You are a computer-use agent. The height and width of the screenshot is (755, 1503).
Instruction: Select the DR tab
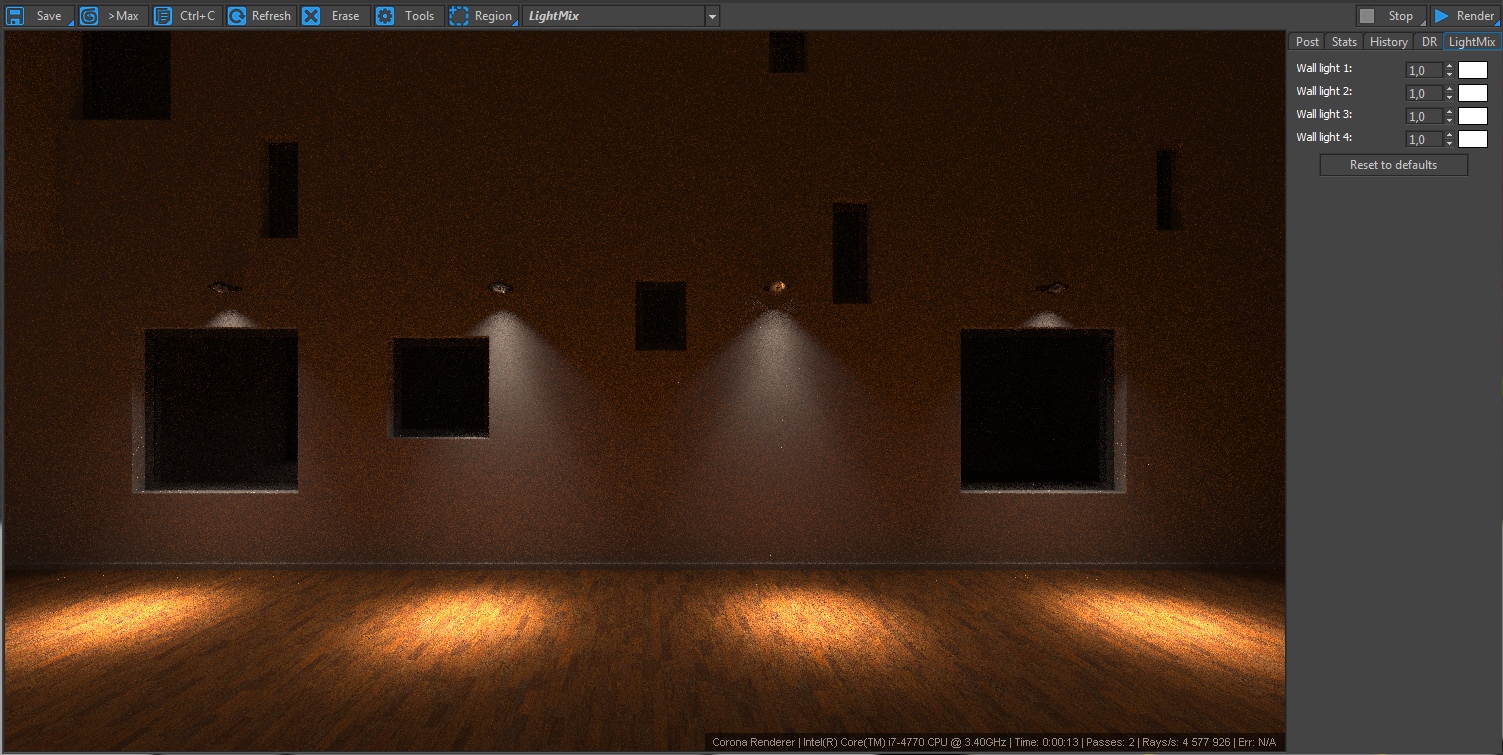(x=1429, y=41)
